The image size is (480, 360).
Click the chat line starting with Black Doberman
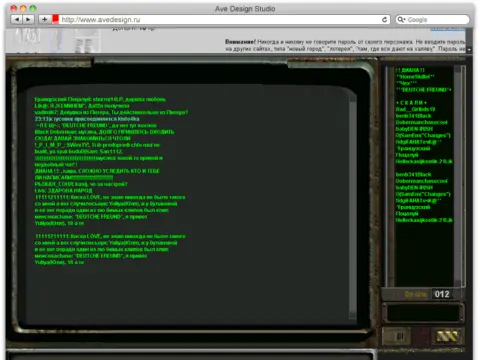(x=104, y=132)
